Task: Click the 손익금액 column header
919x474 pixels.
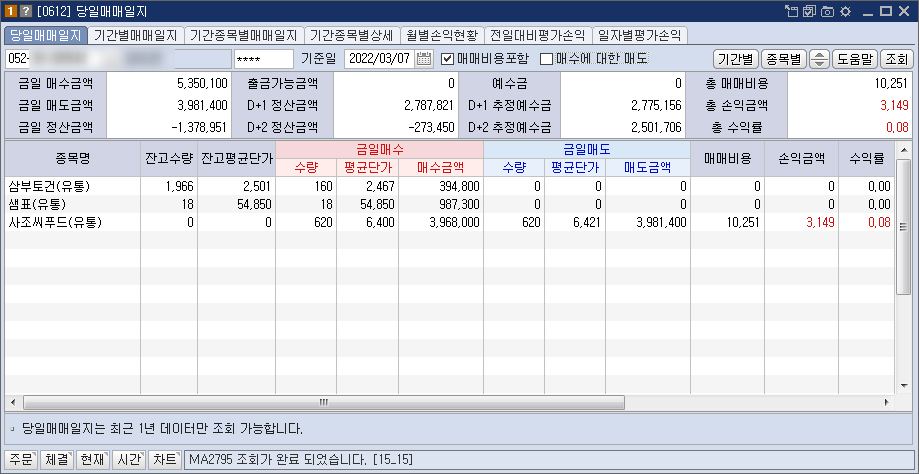Action: [x=801, y=158]
